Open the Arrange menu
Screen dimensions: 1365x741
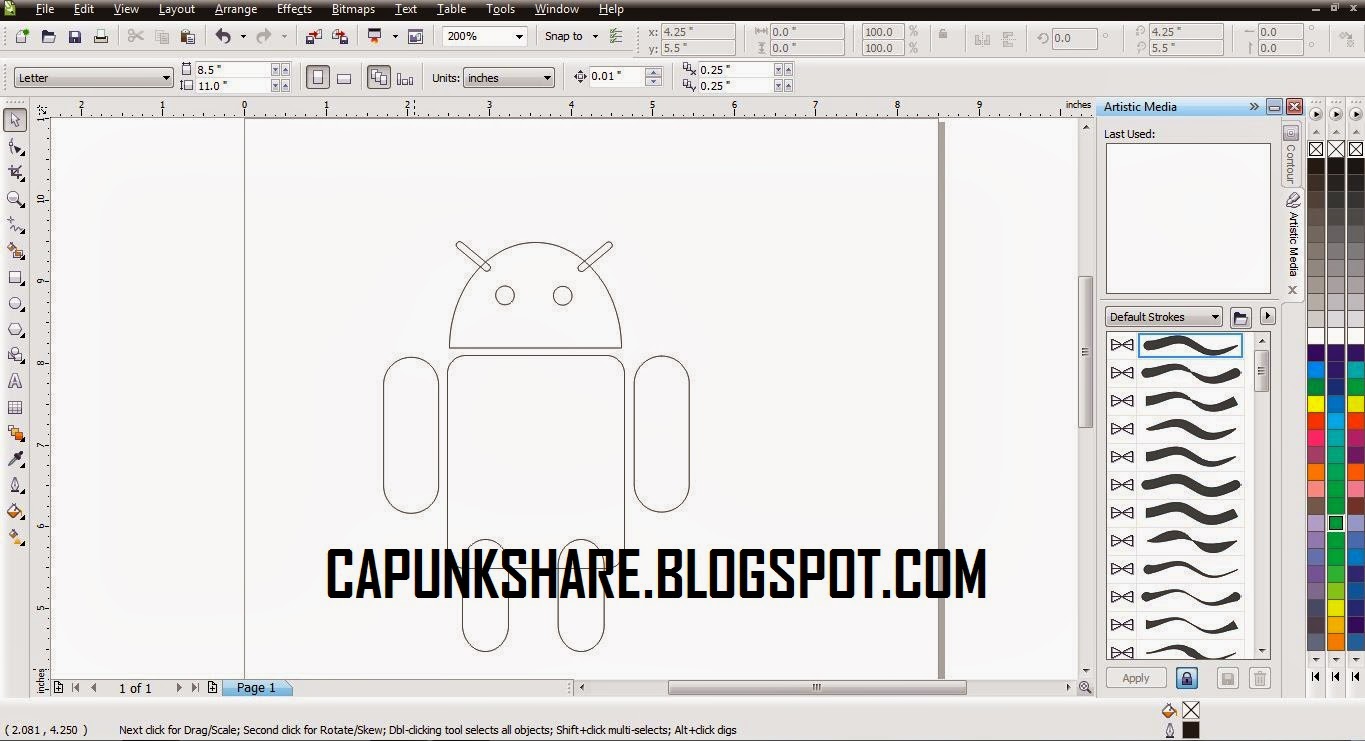[x=235, y=9]
